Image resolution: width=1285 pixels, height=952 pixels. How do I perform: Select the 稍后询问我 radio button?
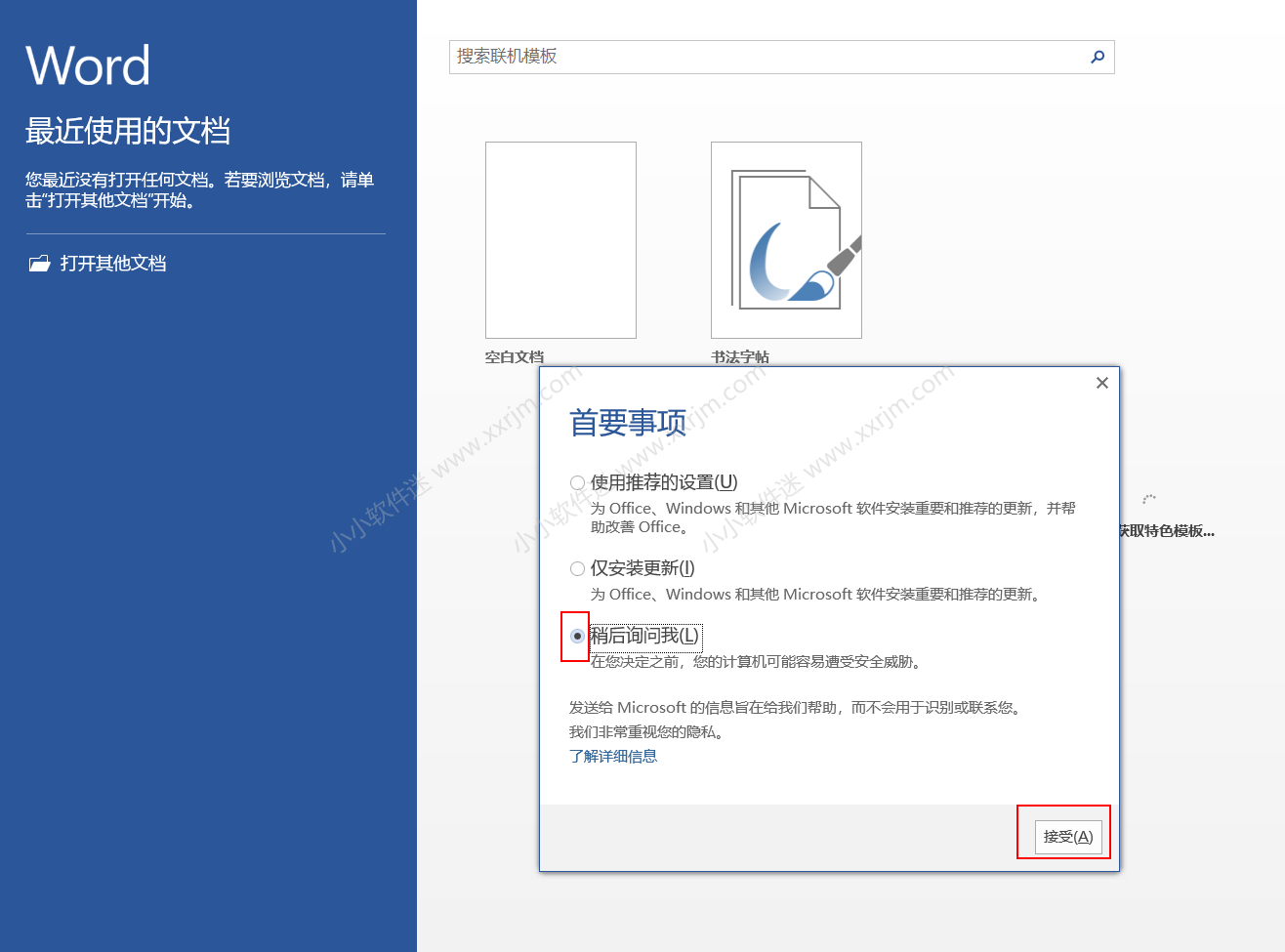point(577,636)
